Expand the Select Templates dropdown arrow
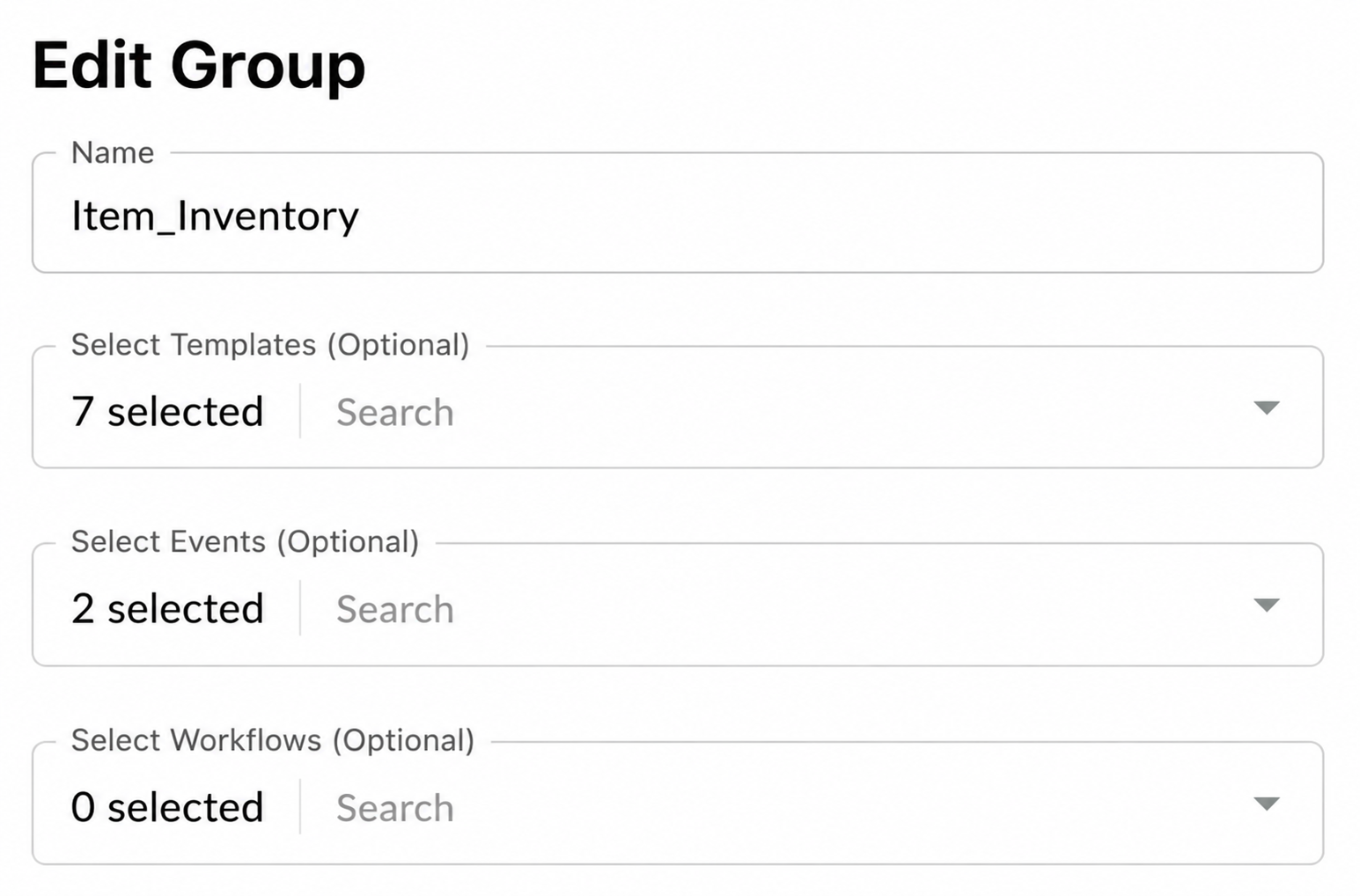The width and height of the screenshot is (1360, 896). 1266,408
